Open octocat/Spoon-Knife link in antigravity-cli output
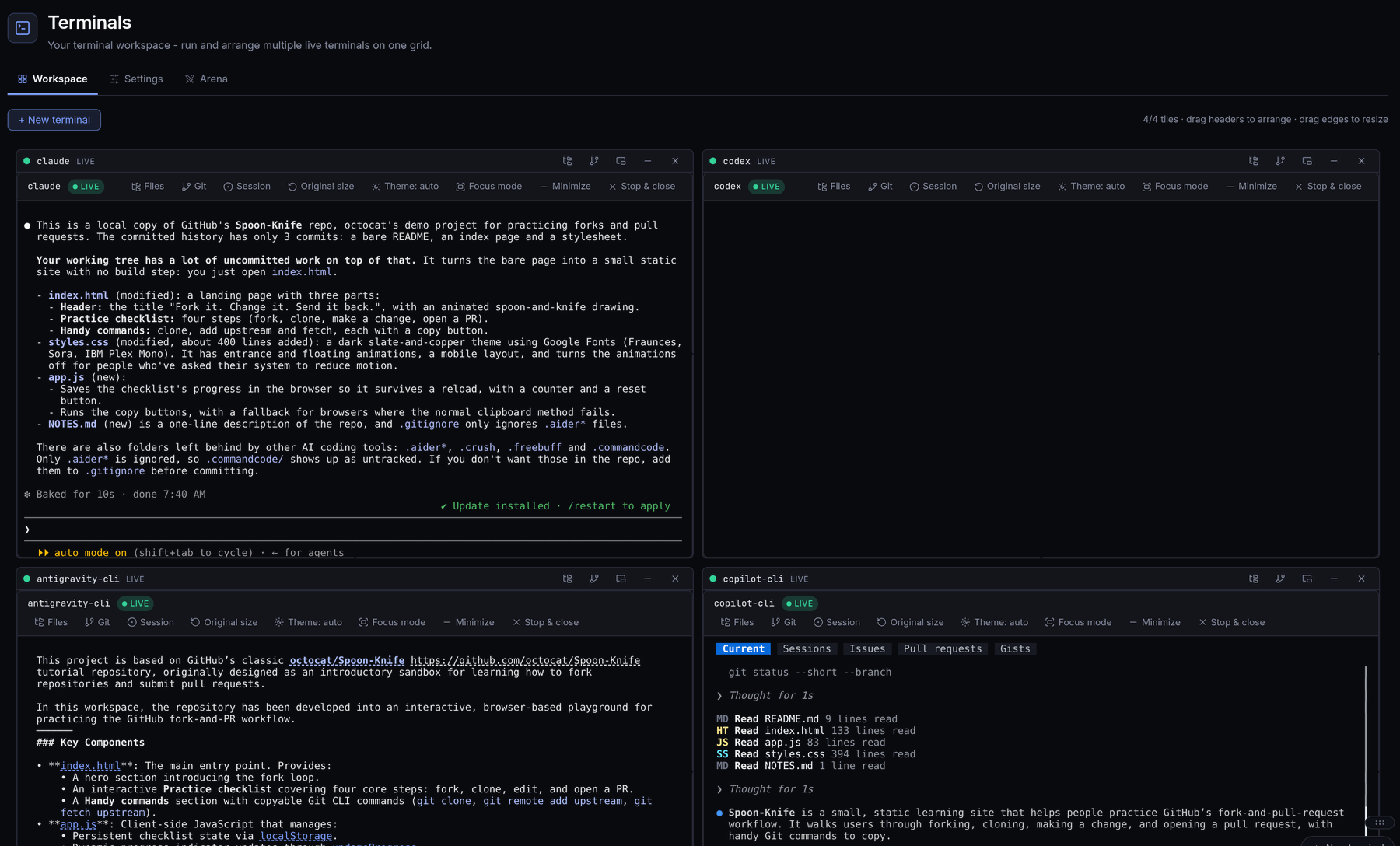 point(348,661)
